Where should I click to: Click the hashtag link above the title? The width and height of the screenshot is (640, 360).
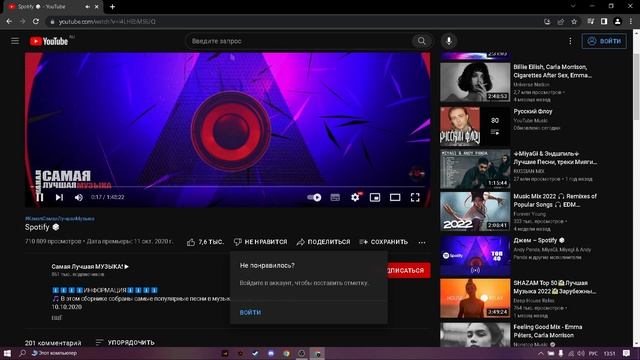[x=60, y=219]
